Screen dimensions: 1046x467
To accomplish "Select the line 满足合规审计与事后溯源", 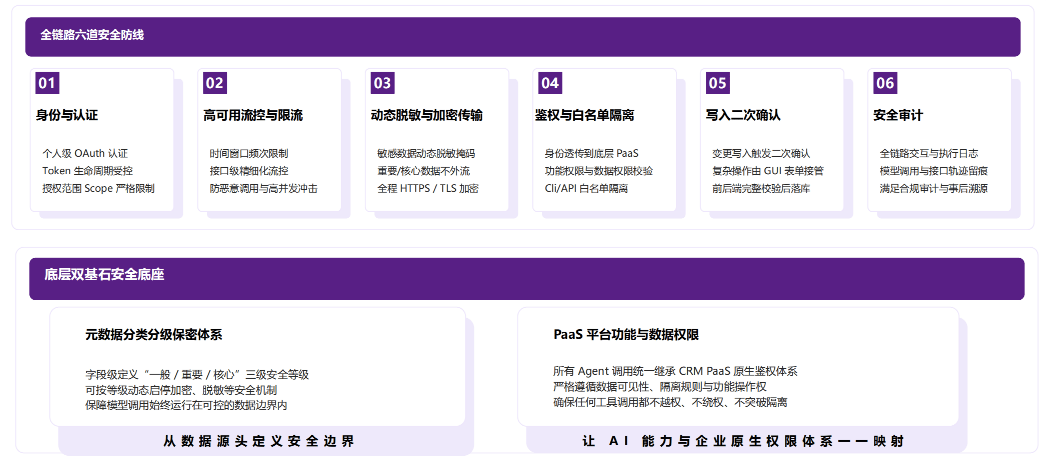I will (x=933, y=188).
